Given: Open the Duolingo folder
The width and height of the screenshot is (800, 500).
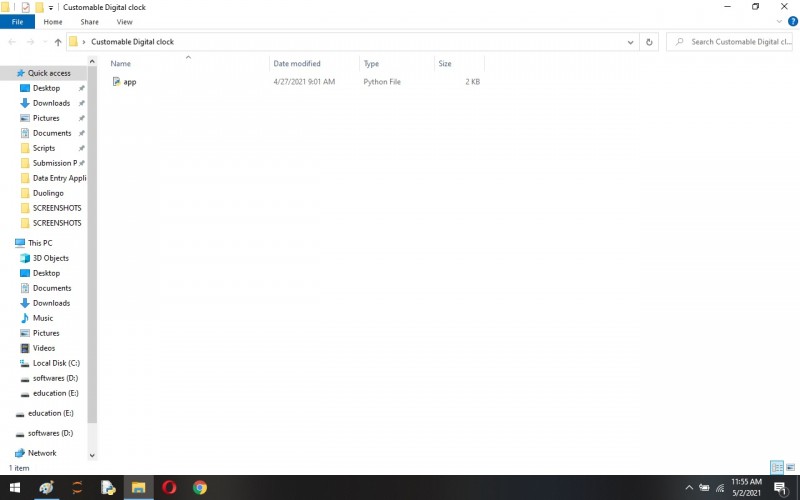Looking at the screenshot, I should click(48, 193).
